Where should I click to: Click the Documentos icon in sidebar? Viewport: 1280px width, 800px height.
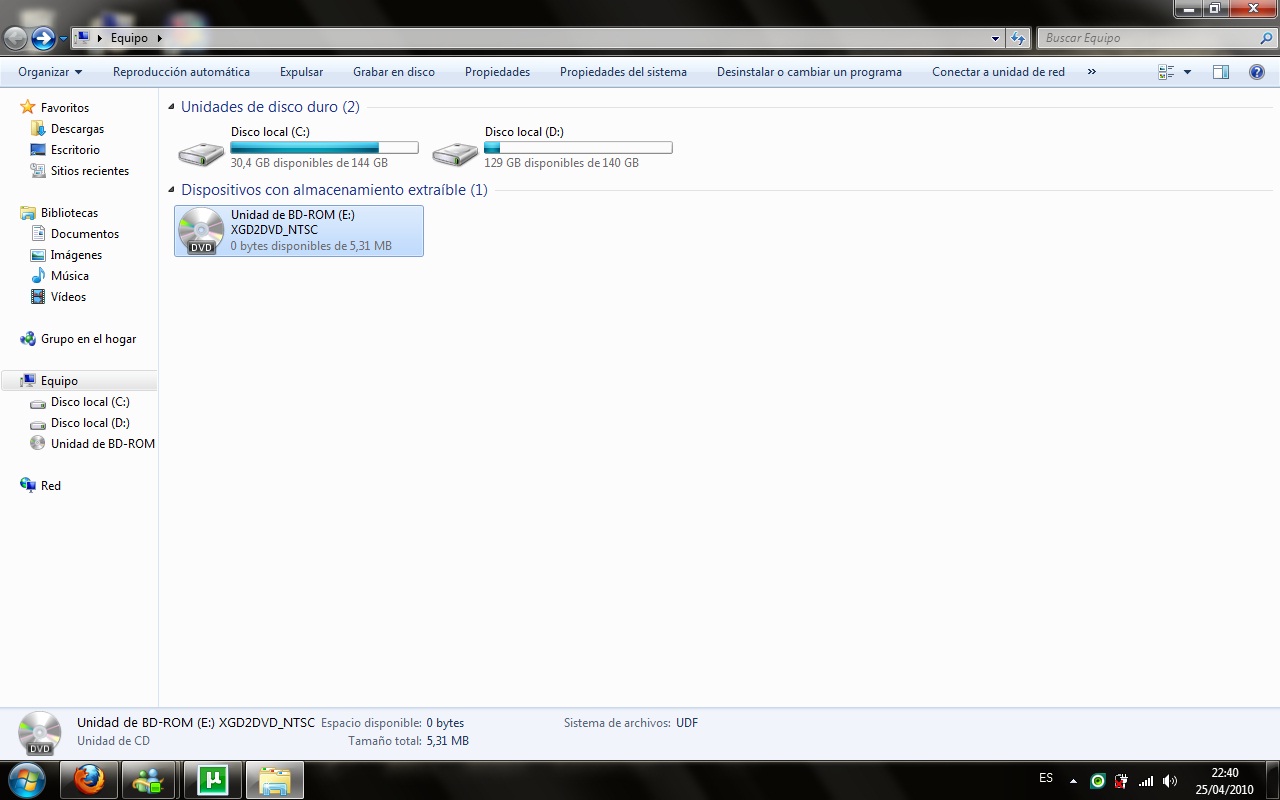coord(38,233)
